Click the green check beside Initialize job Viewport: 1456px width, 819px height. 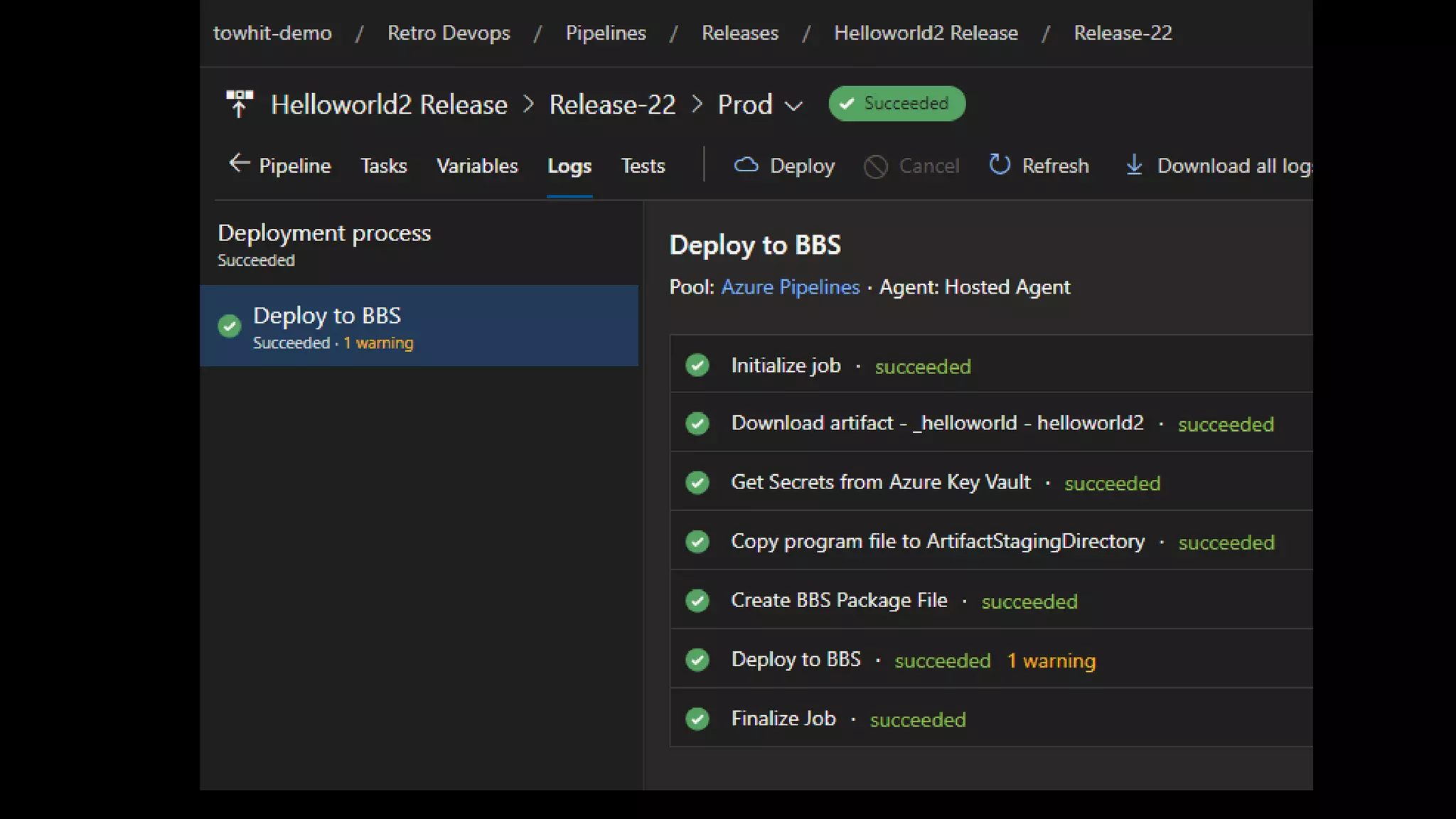click(x=697, y=365)
